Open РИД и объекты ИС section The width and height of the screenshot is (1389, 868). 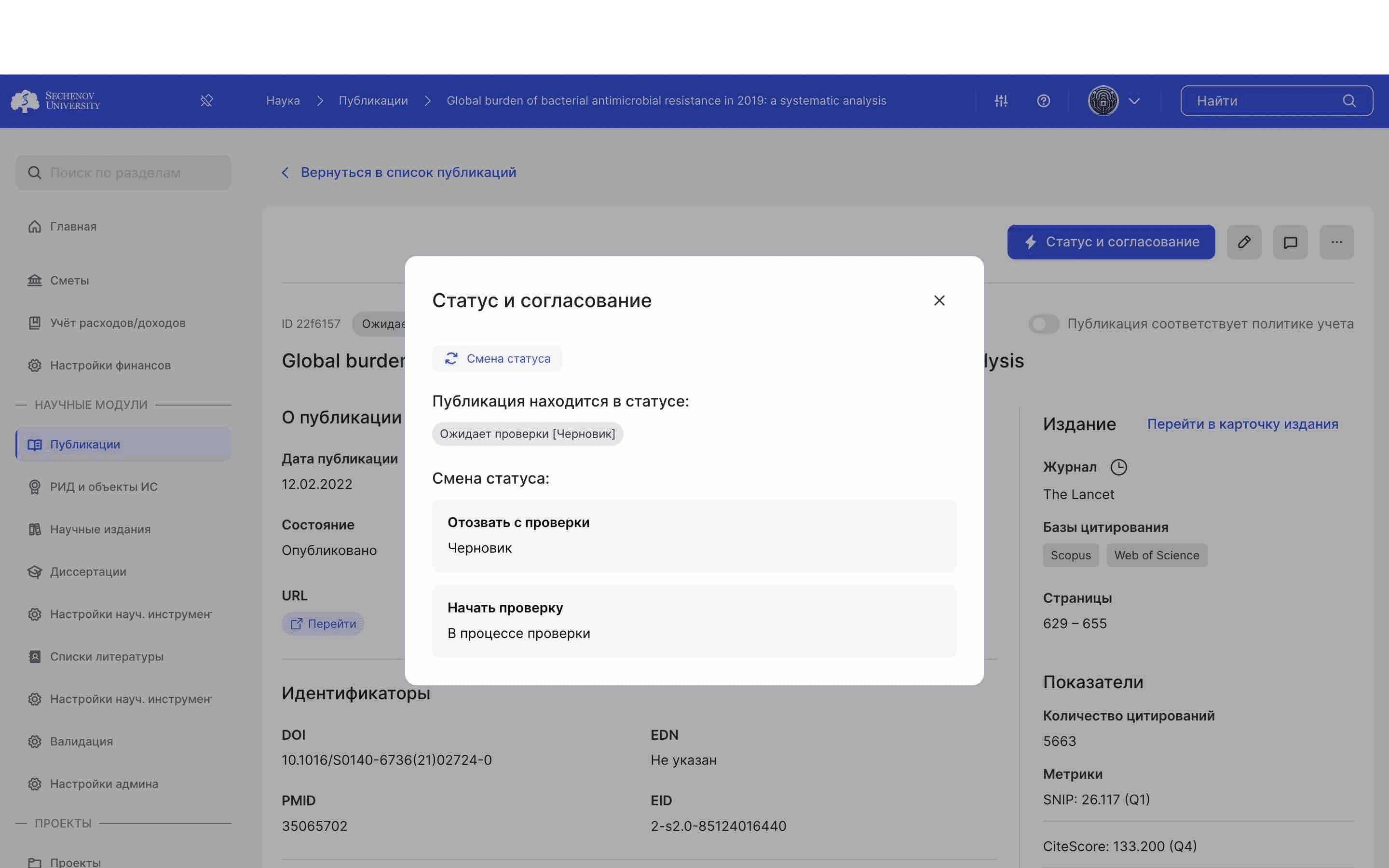(123, 487)
